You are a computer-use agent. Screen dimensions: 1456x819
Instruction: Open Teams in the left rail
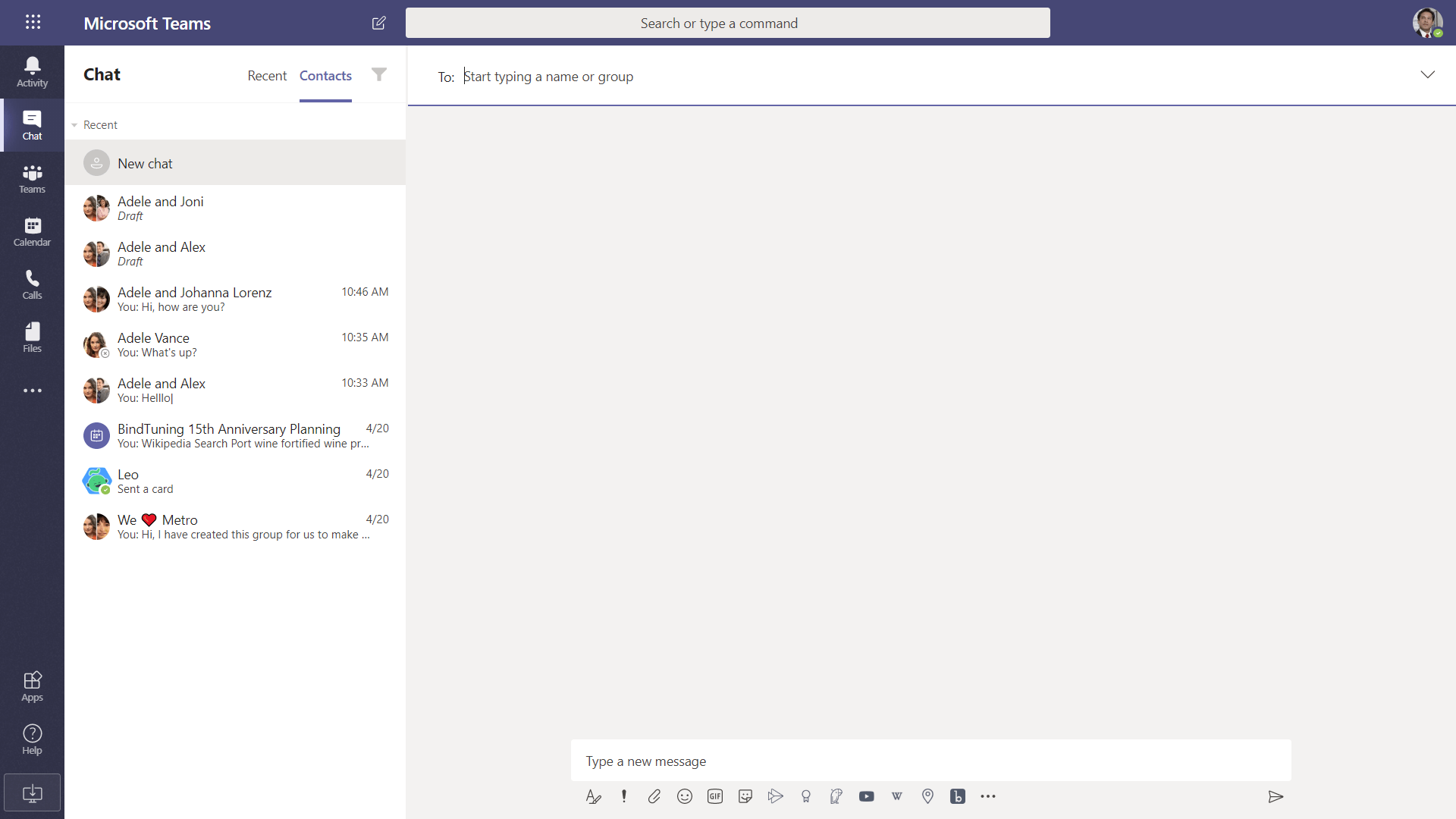pyautogui.click(x=32, y=178)
